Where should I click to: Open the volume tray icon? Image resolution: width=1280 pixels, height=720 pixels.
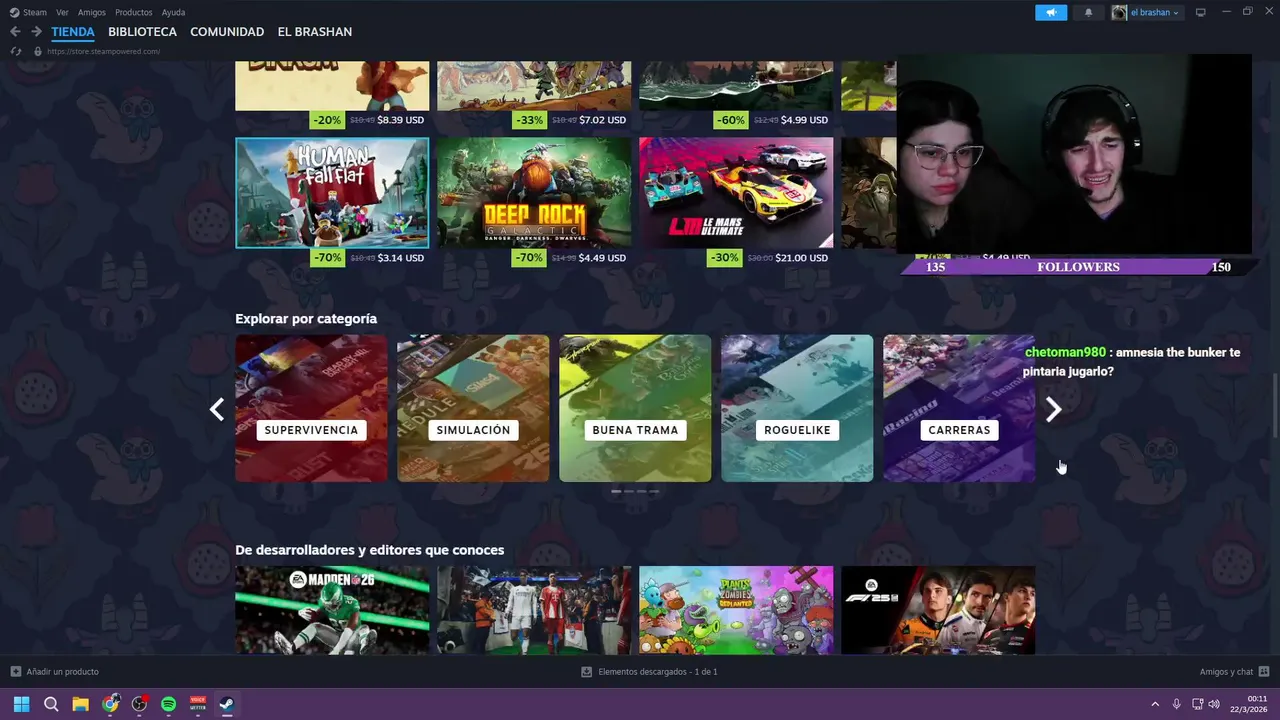(1214, 704)
